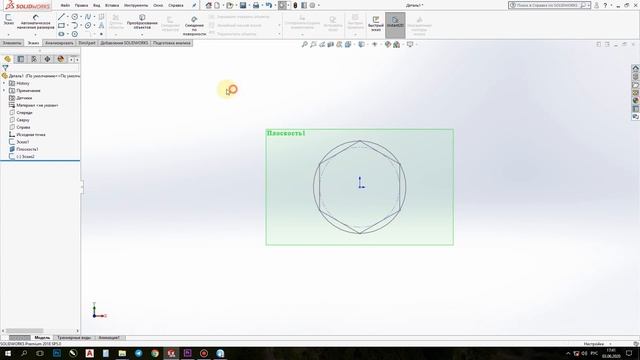Switch to Добавления SOLIDWORKS tab
Screen dimensions: 640x360
(x=124, y=43)
